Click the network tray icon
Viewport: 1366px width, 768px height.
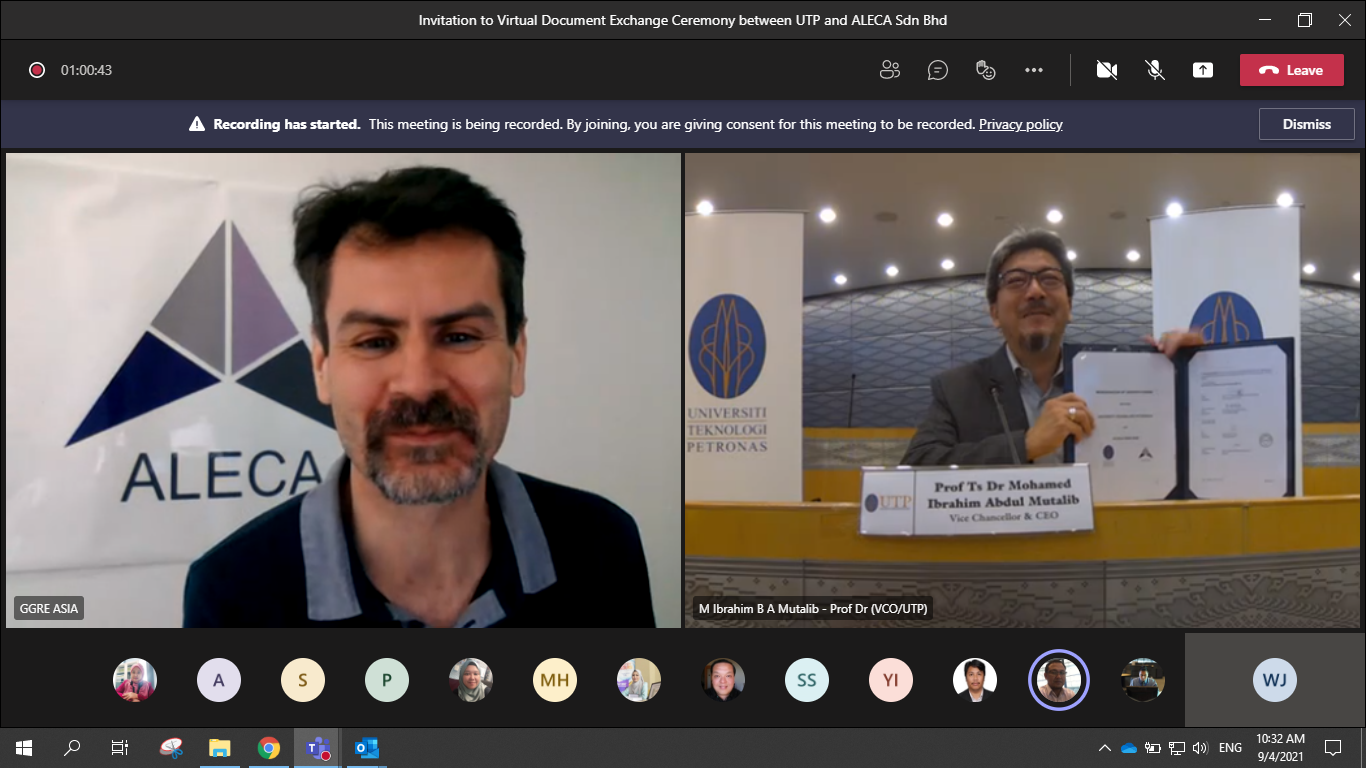1177,748
